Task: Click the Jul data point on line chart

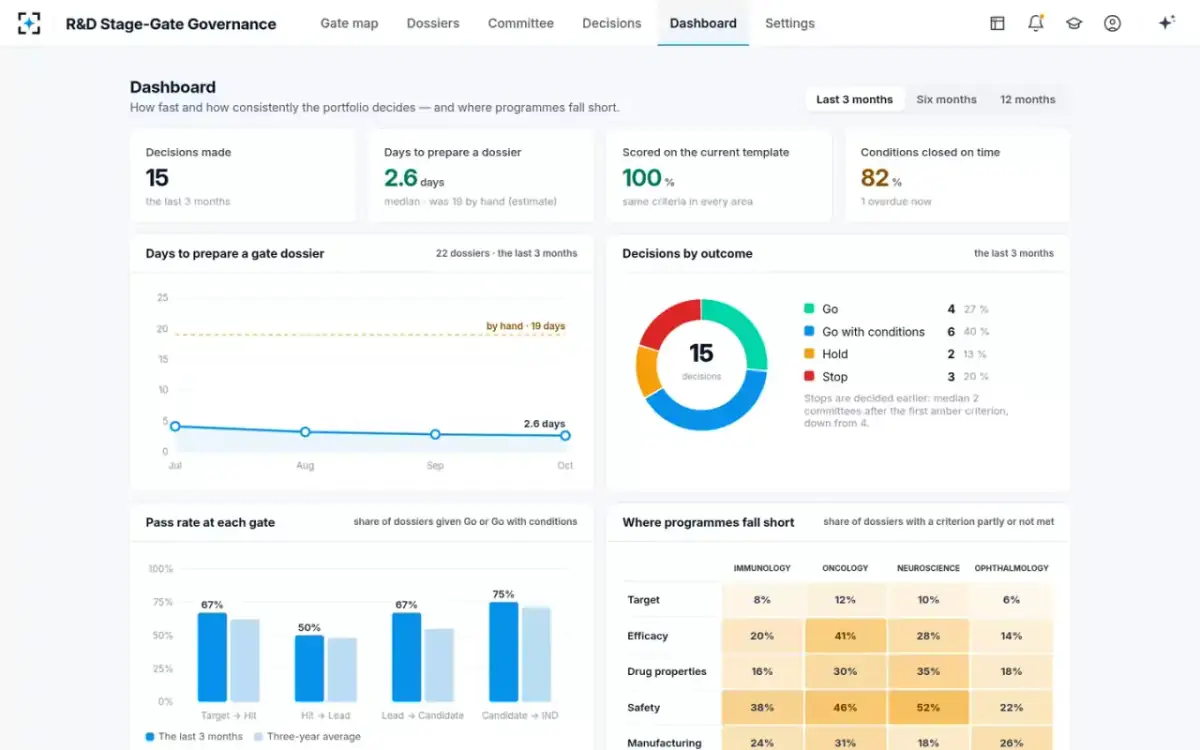Action: click(x=175, y=426)
